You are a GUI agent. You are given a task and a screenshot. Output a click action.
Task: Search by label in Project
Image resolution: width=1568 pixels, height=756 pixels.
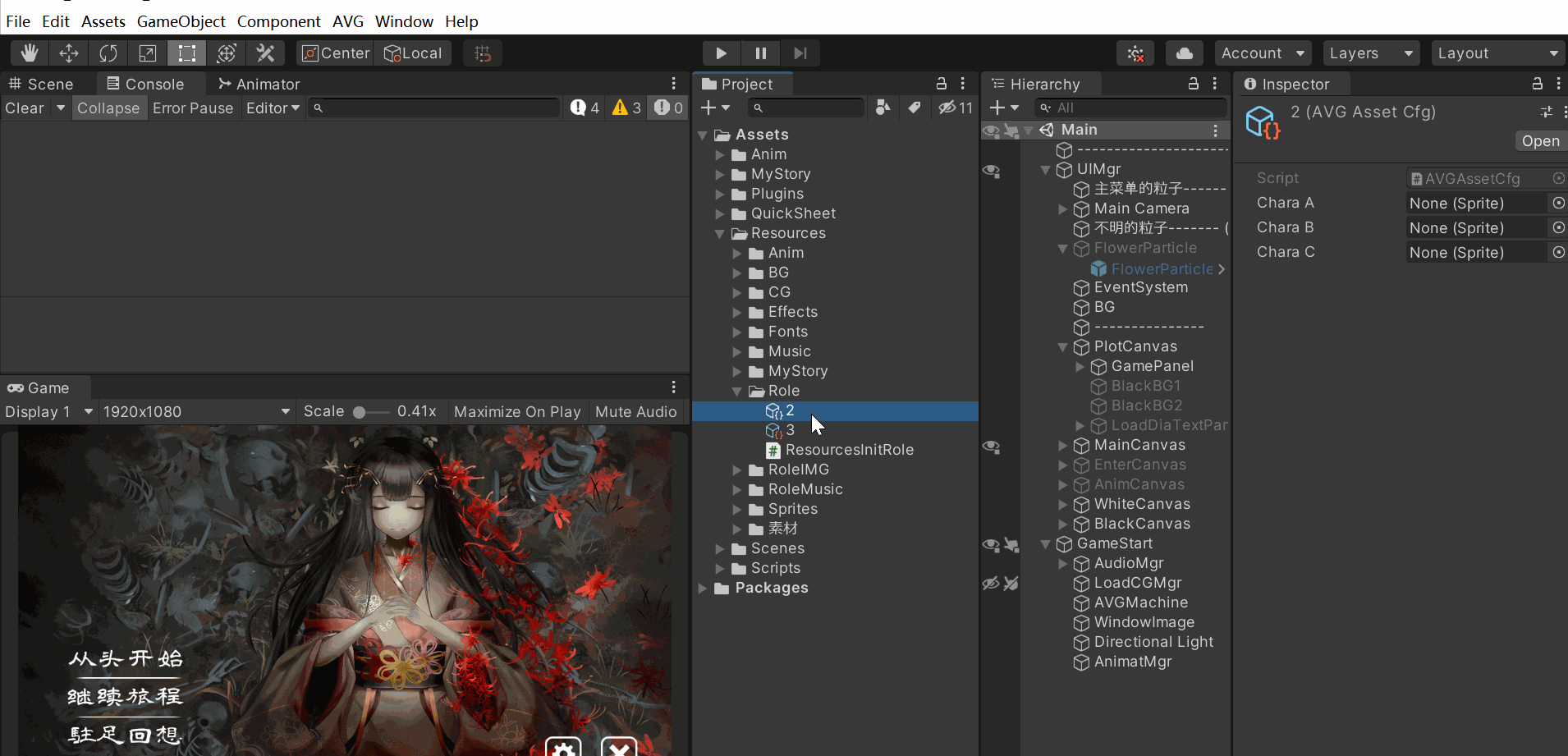click(915, 108)
